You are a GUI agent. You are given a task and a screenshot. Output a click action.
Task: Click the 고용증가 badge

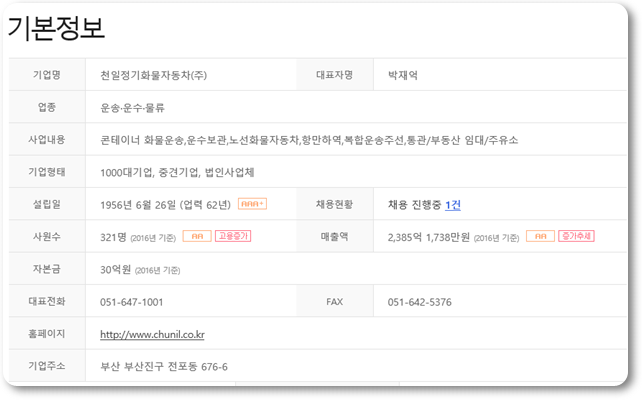(233, 236)
